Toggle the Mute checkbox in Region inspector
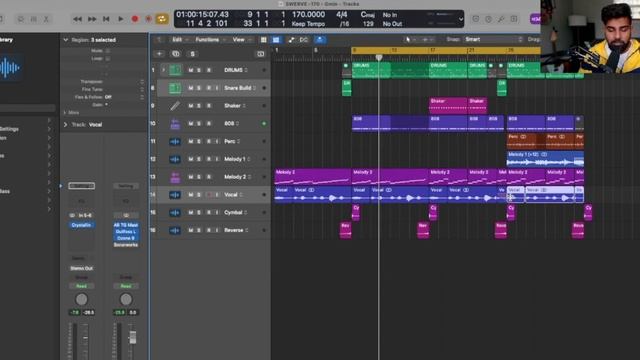 pyautogui.click(x=108, y=51)
